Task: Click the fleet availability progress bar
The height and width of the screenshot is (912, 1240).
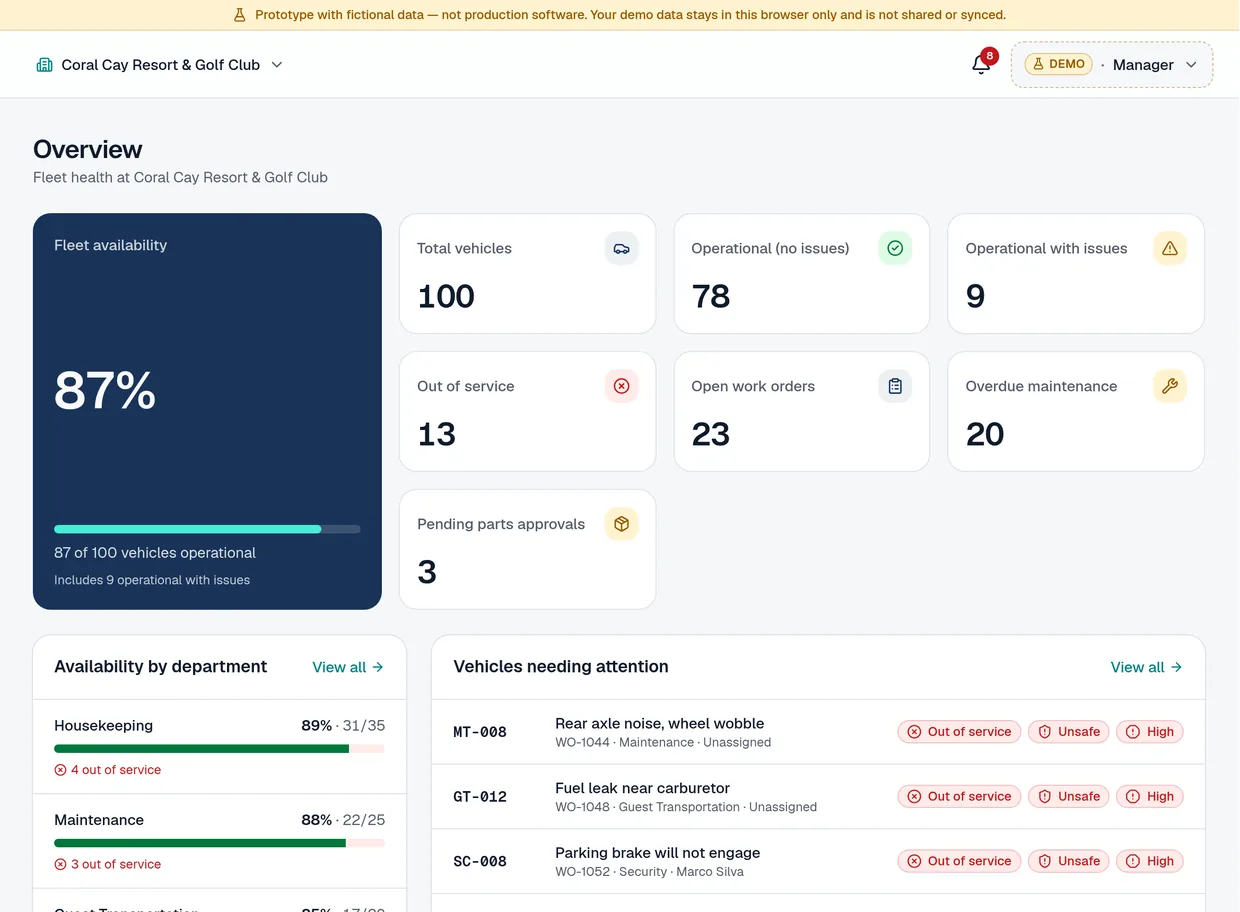Action: [207, 529]
